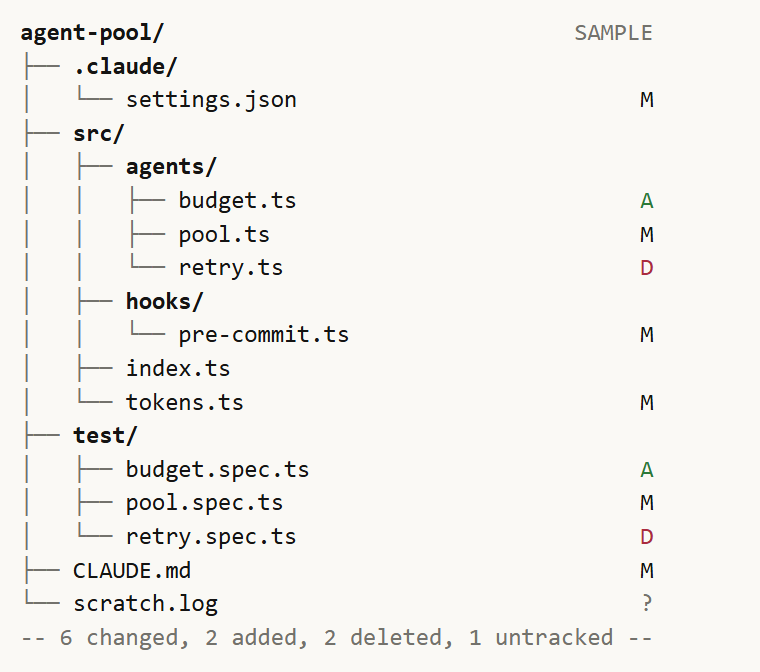
Task: Open the pre-commit.ts file
Action: coord(264,335)
